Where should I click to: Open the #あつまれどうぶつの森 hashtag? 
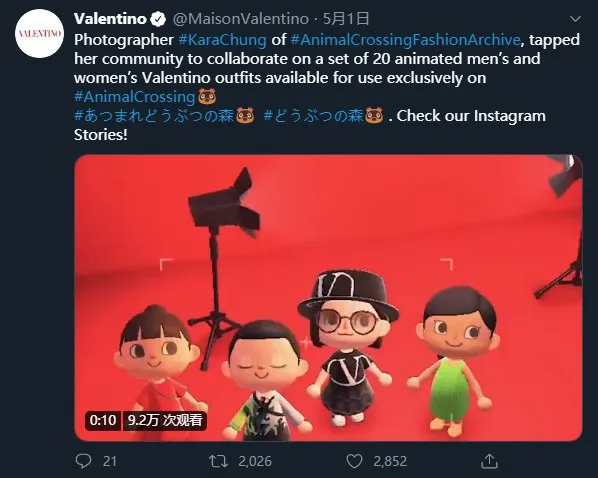154,116
